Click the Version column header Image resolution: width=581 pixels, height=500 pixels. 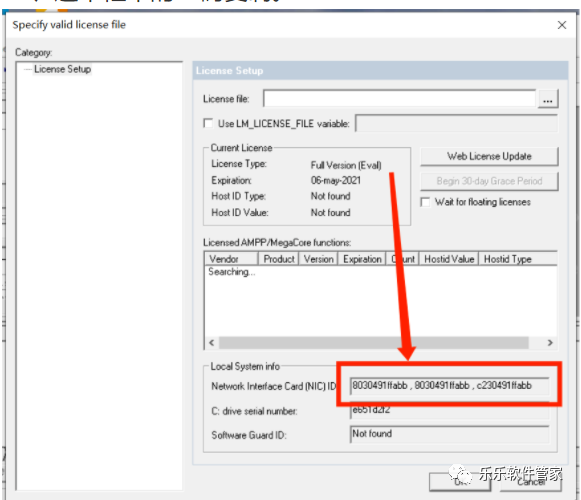pos(318,259)
